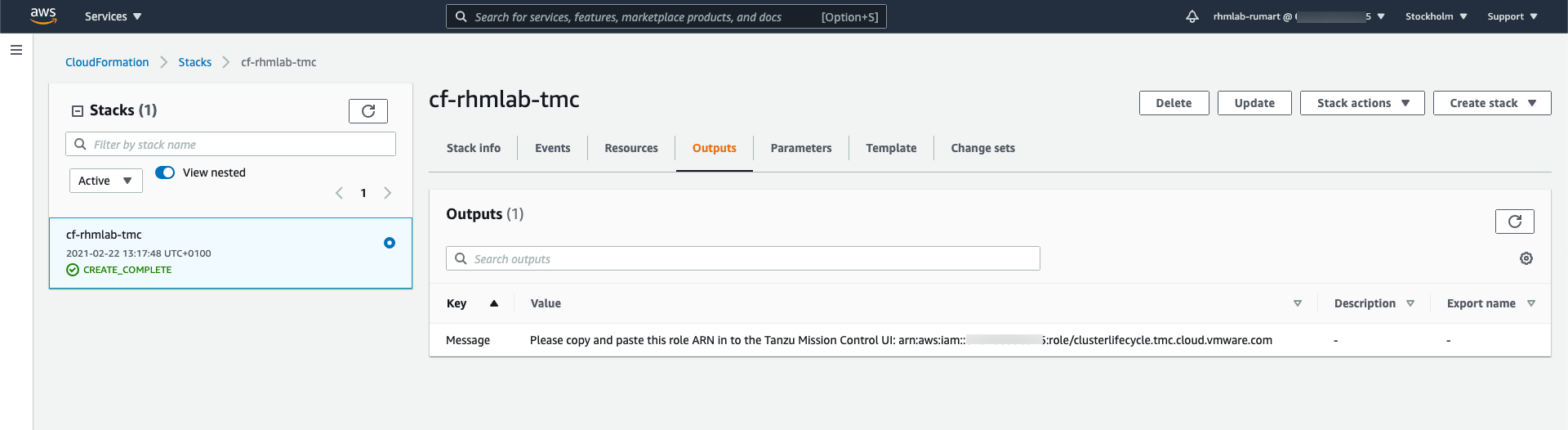Select the Outputs tab

pos(715,148)
